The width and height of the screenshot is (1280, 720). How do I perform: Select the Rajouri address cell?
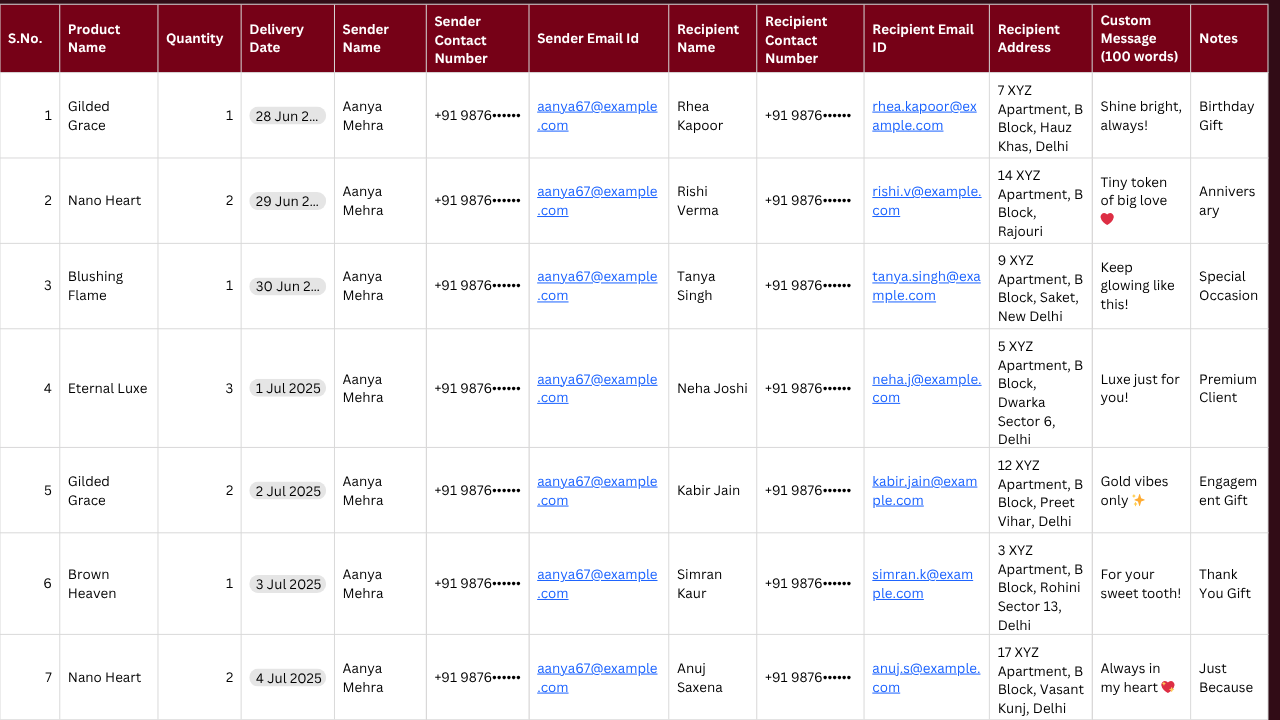pos(1040,200)
